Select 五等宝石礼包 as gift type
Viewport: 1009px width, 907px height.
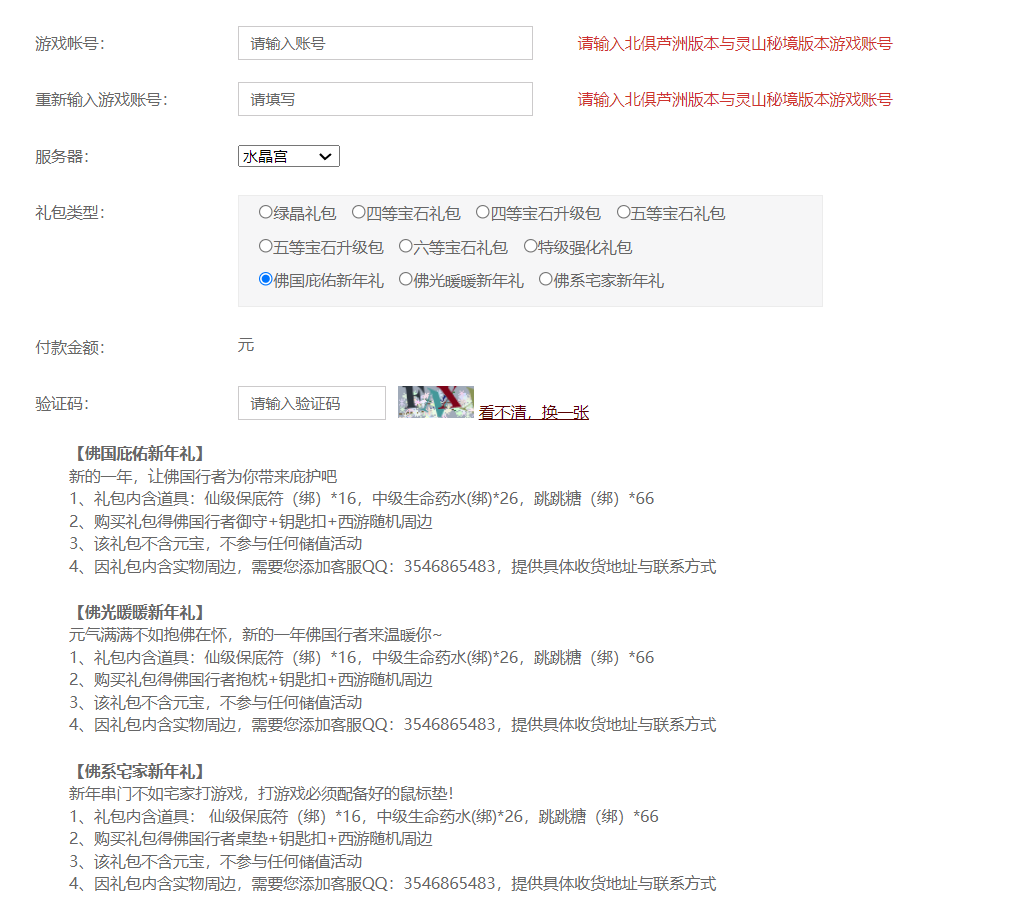coord(624,212)
